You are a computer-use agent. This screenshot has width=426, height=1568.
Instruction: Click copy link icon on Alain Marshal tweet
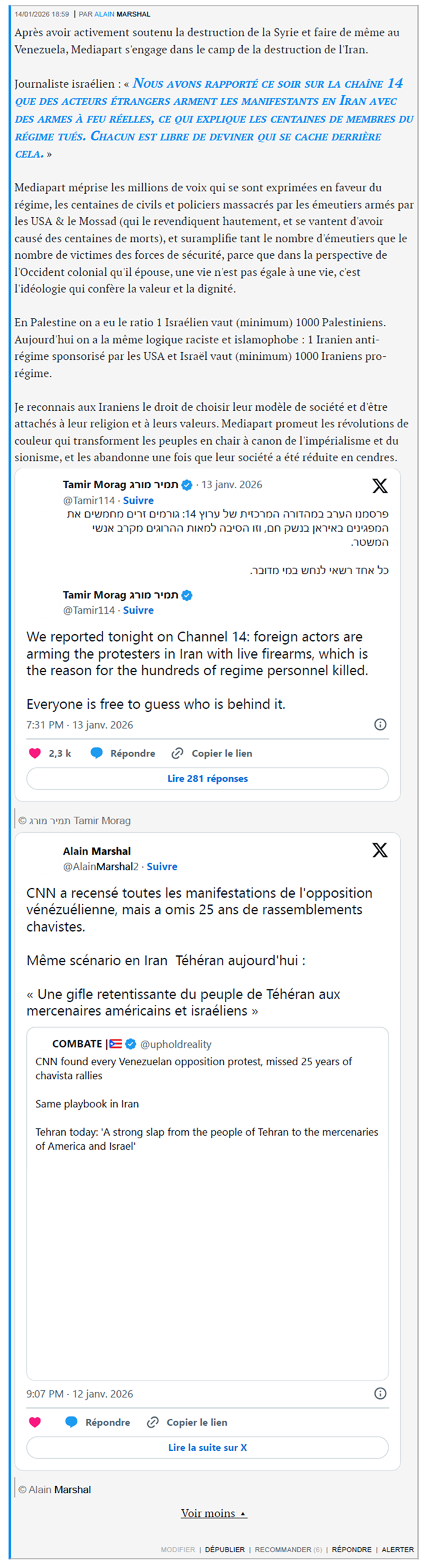tap(153, 1422)
